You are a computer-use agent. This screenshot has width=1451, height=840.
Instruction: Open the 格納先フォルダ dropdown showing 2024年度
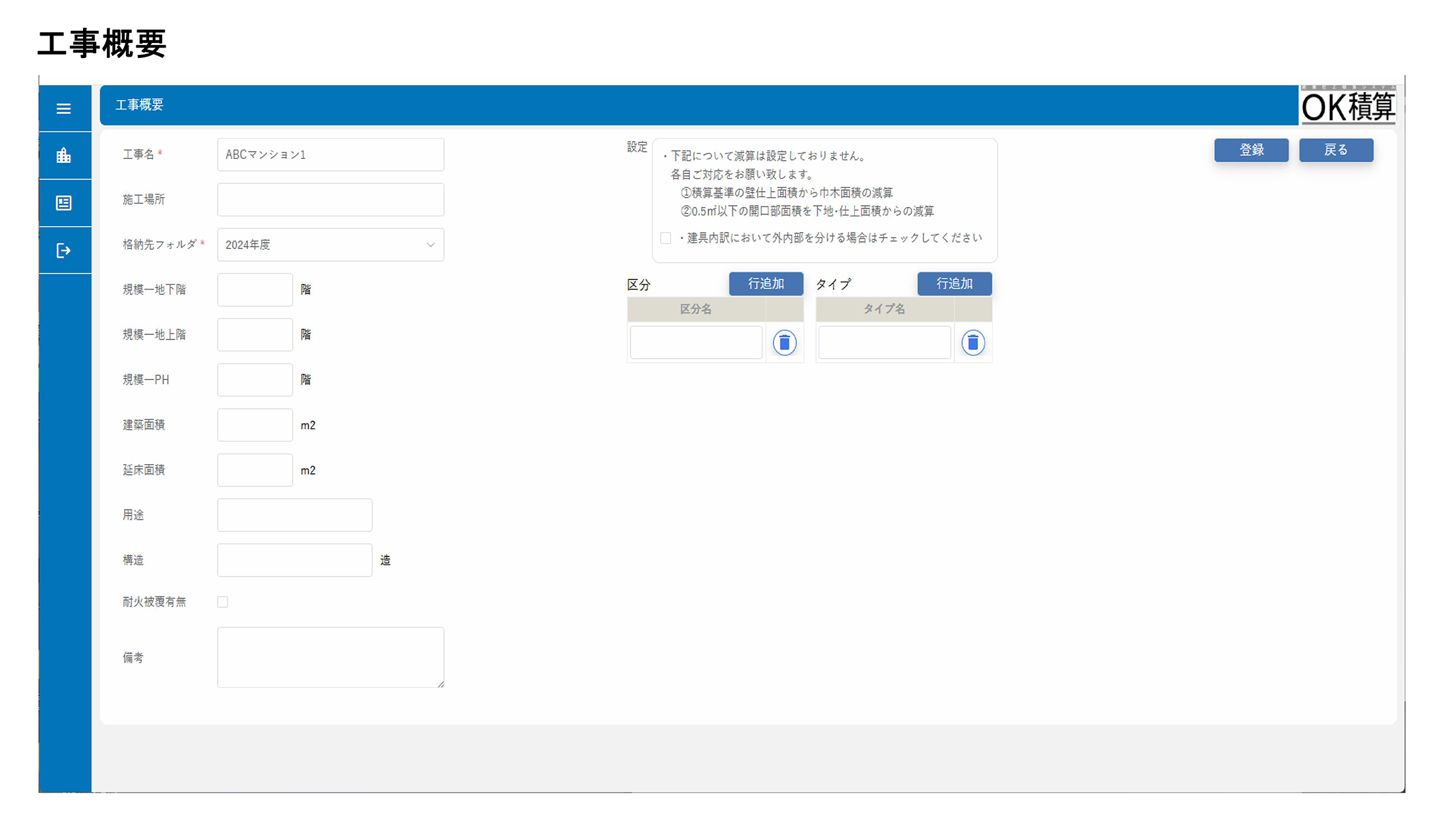(323, 245)
